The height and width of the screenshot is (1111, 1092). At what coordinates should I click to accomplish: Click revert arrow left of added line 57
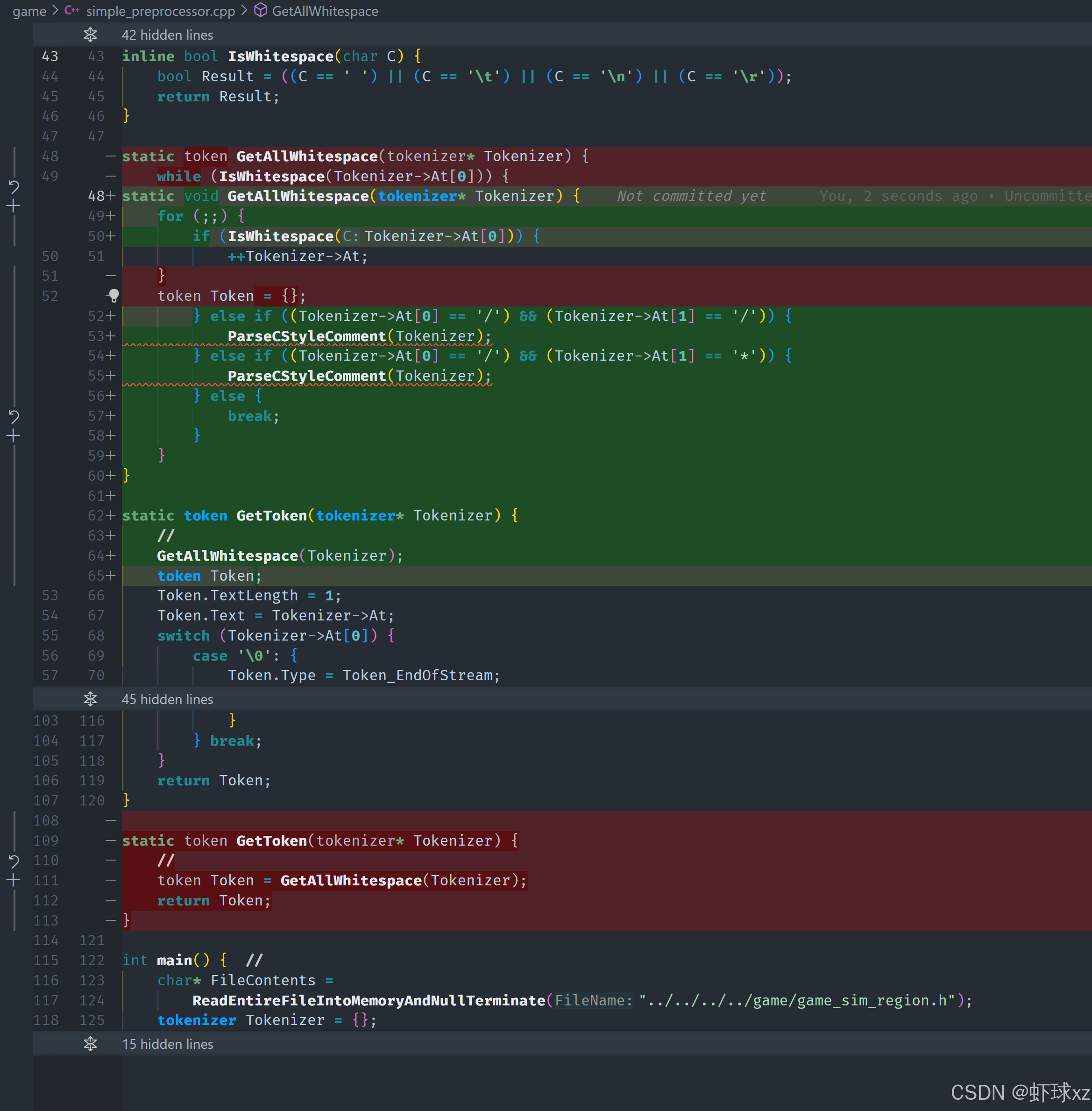[x=14, y=416]
